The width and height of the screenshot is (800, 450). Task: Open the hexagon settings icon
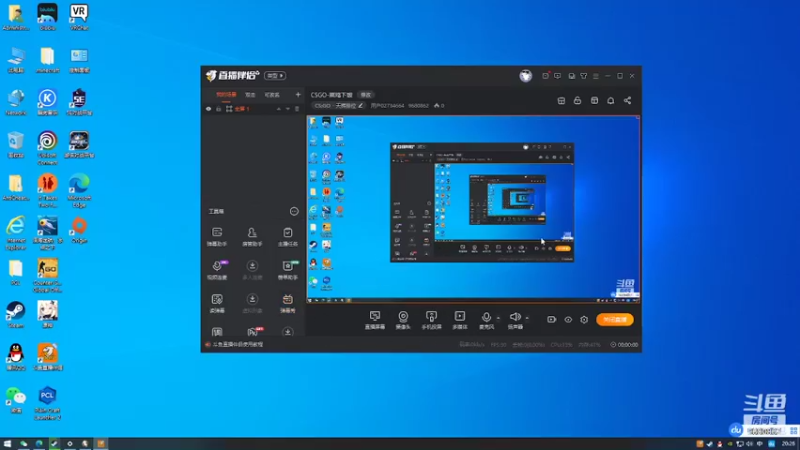584,319
